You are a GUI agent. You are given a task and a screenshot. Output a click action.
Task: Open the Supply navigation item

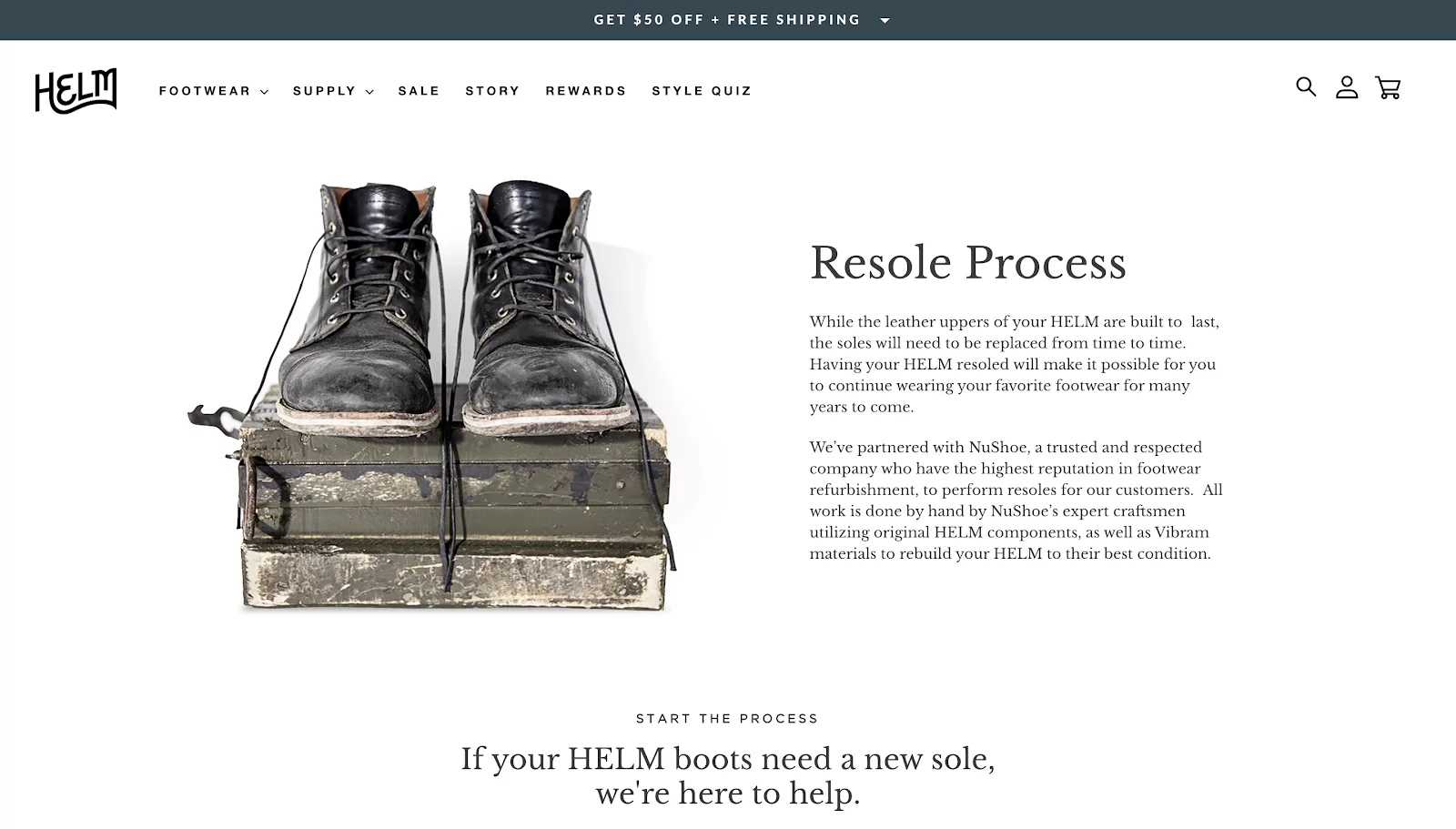(324, 91)
